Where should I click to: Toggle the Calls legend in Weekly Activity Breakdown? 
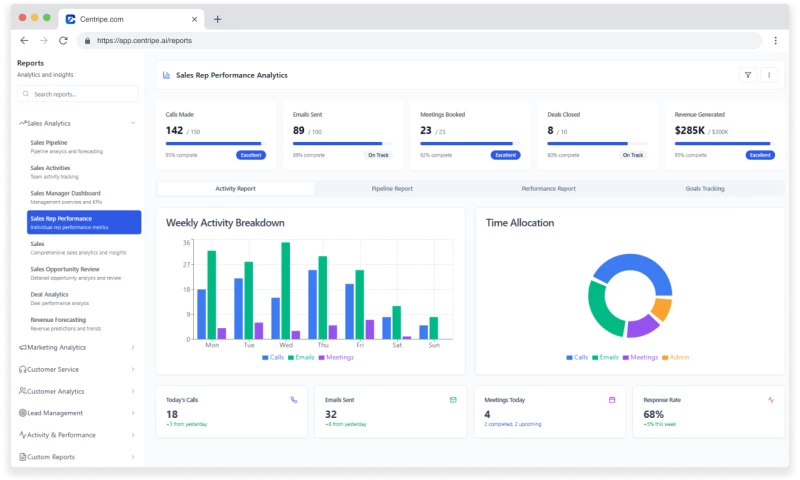click(x=273, y=358)
